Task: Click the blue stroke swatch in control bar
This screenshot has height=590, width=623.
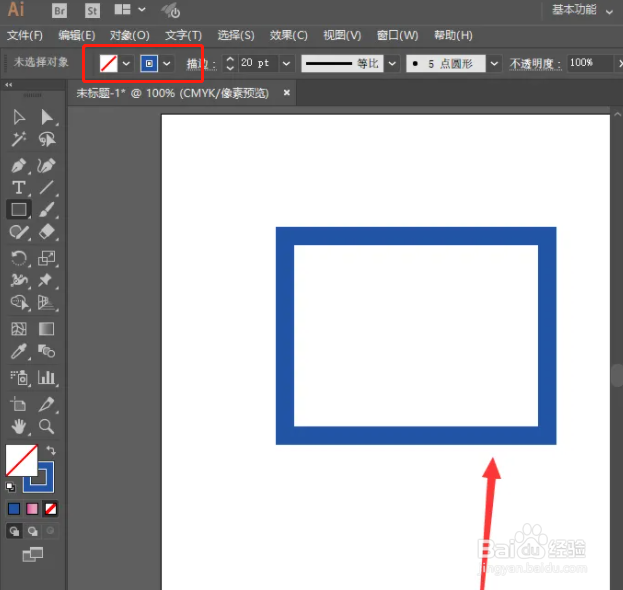Action: [x=149, y=63]
